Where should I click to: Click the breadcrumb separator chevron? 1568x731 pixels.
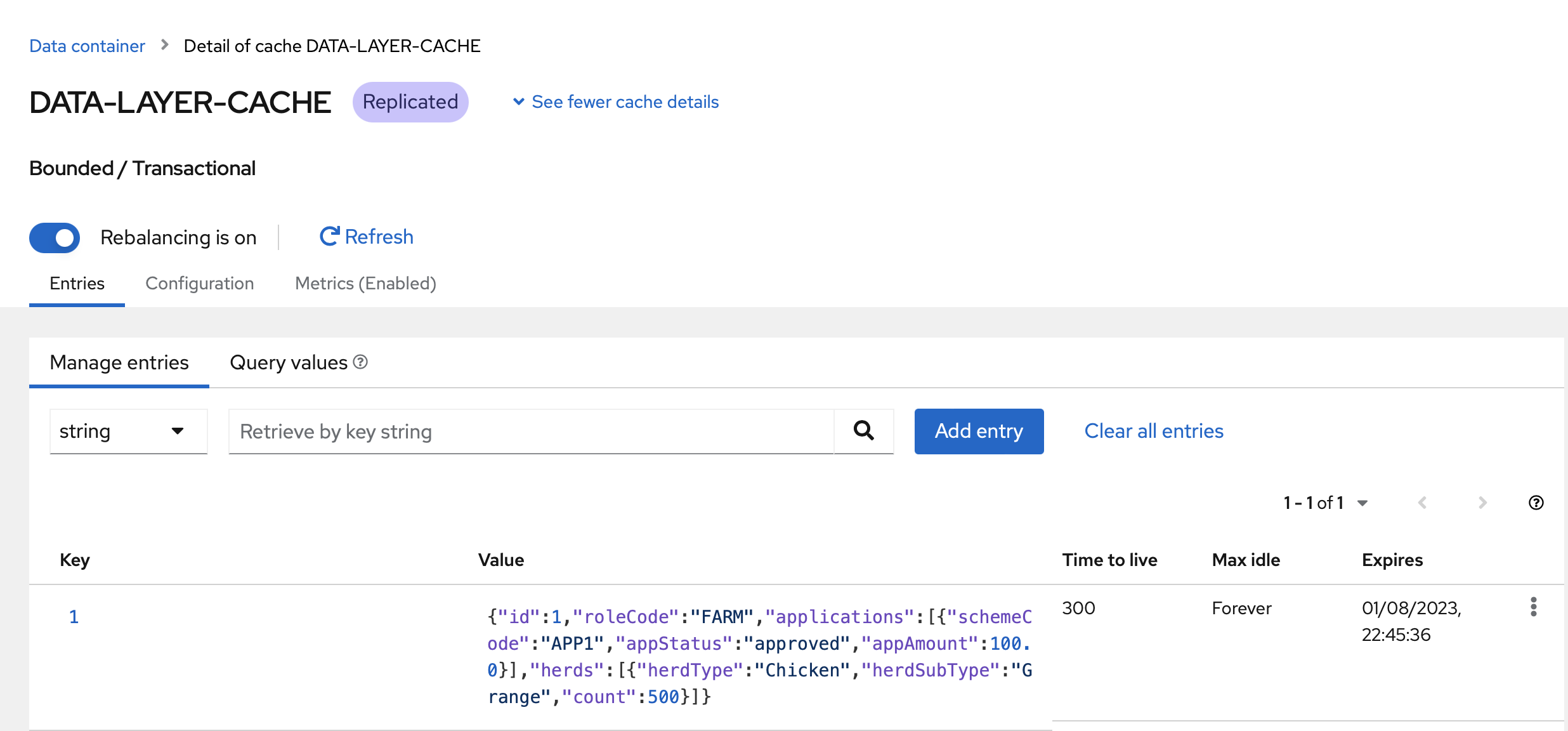coord(164,45)
